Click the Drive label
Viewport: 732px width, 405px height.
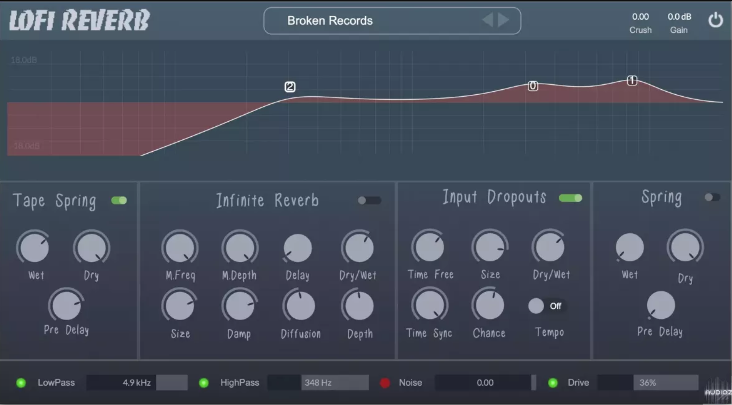(x=579, y=383)
